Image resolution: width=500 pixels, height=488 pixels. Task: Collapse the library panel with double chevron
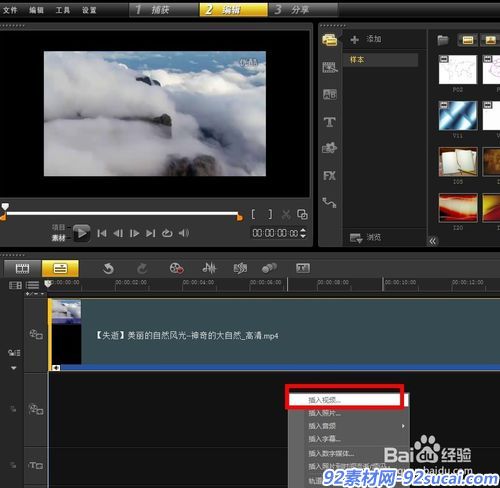[x=433, y=241]
